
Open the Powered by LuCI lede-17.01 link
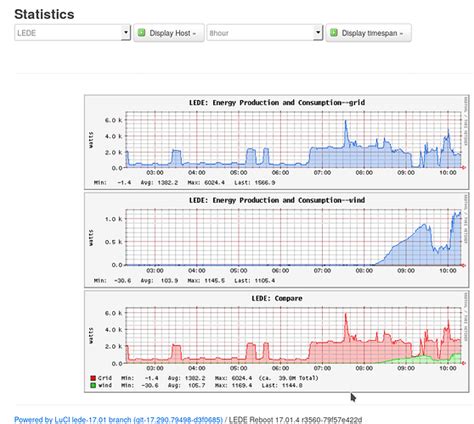pos(118,420)
